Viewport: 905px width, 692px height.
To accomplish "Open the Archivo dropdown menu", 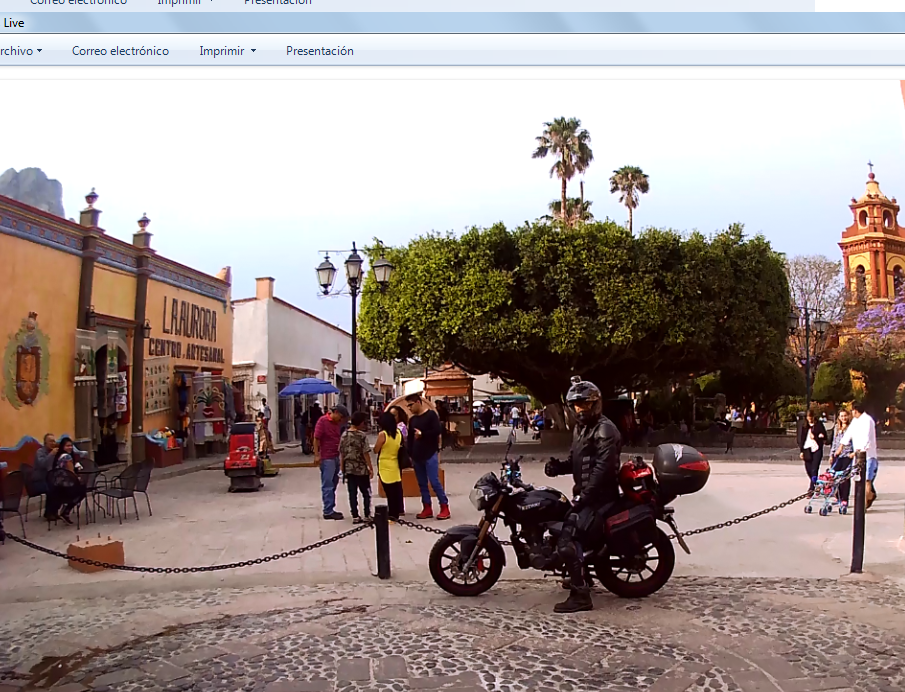I will point(20,51).
